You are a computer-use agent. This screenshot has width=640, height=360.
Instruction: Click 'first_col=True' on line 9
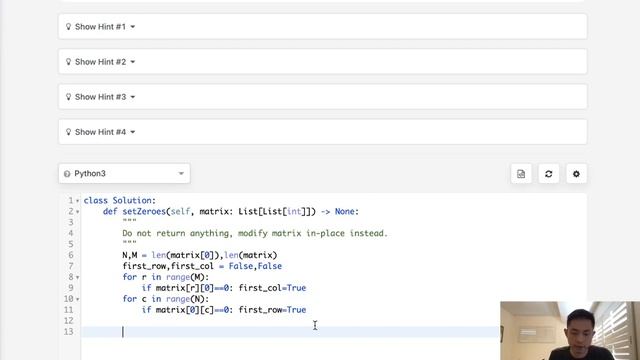(272, 288)
